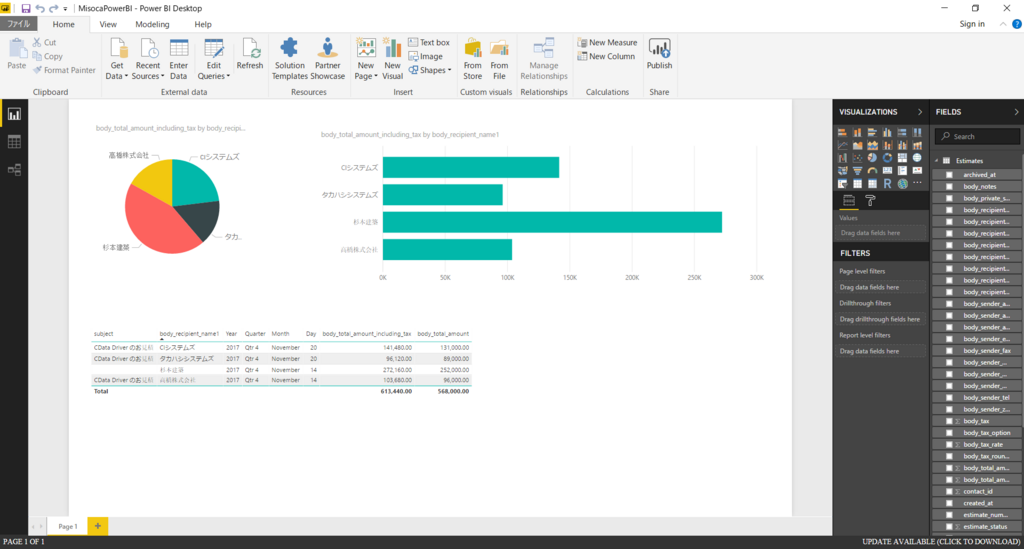Add a new page with plus button
The width and height of the screenshot is (1024, 549).
pos(97,526)
